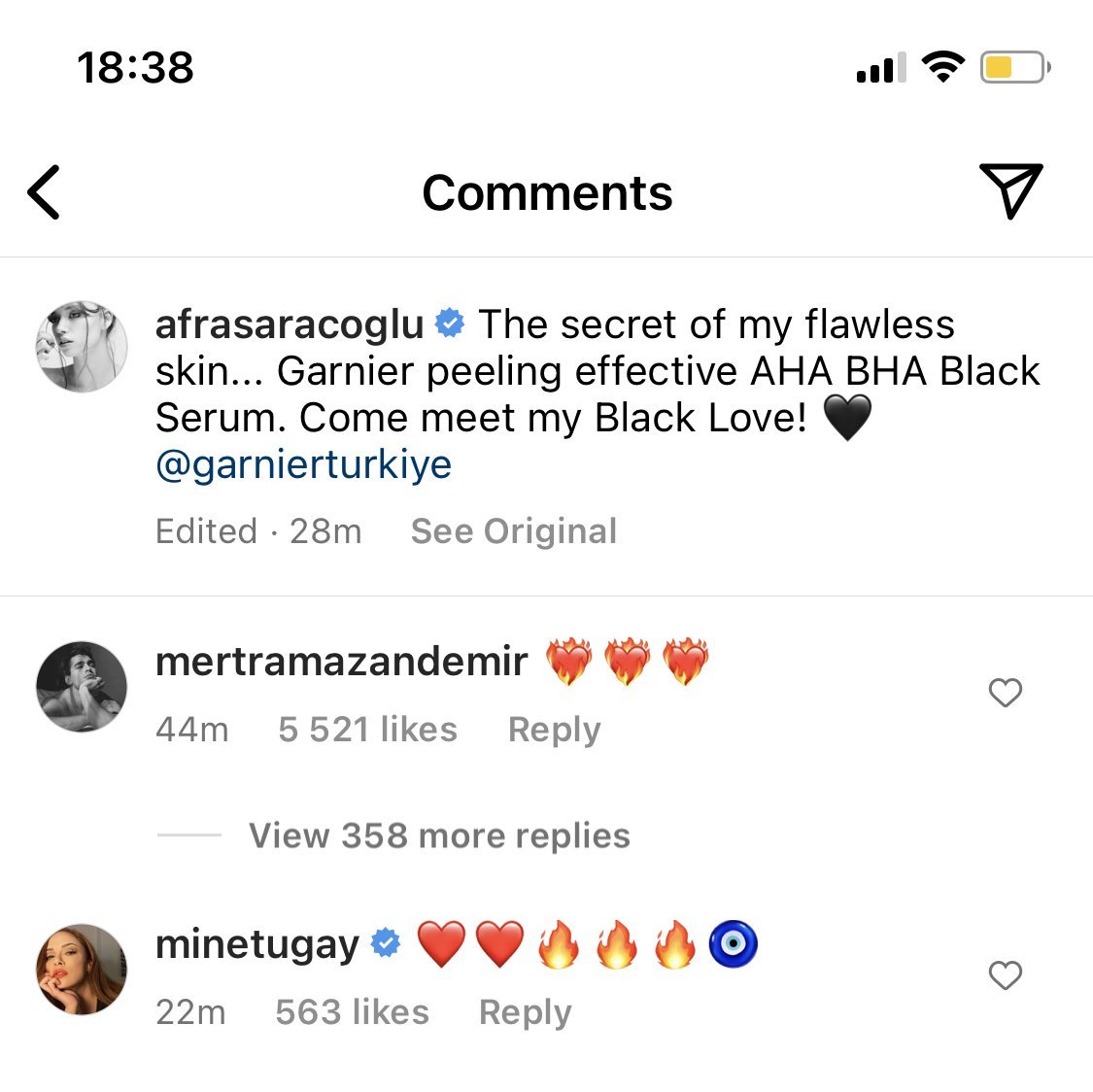Tap afrasaracoglu's profile picture

tap(82, 346)
